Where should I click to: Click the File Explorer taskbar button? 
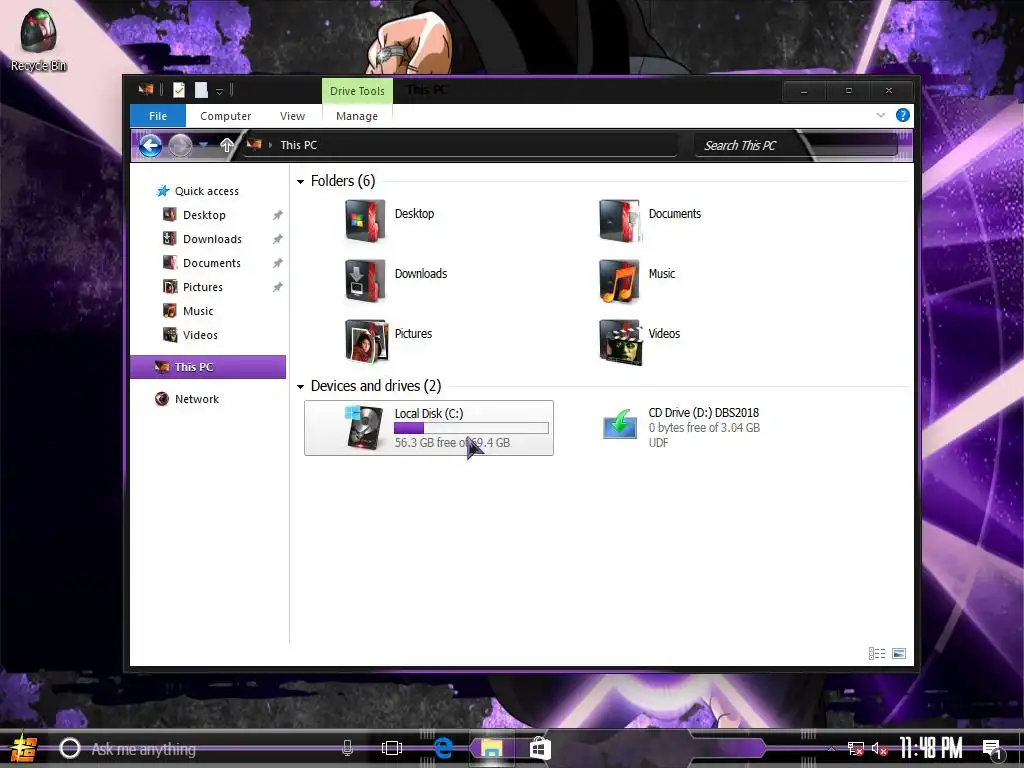coord(491,748)
